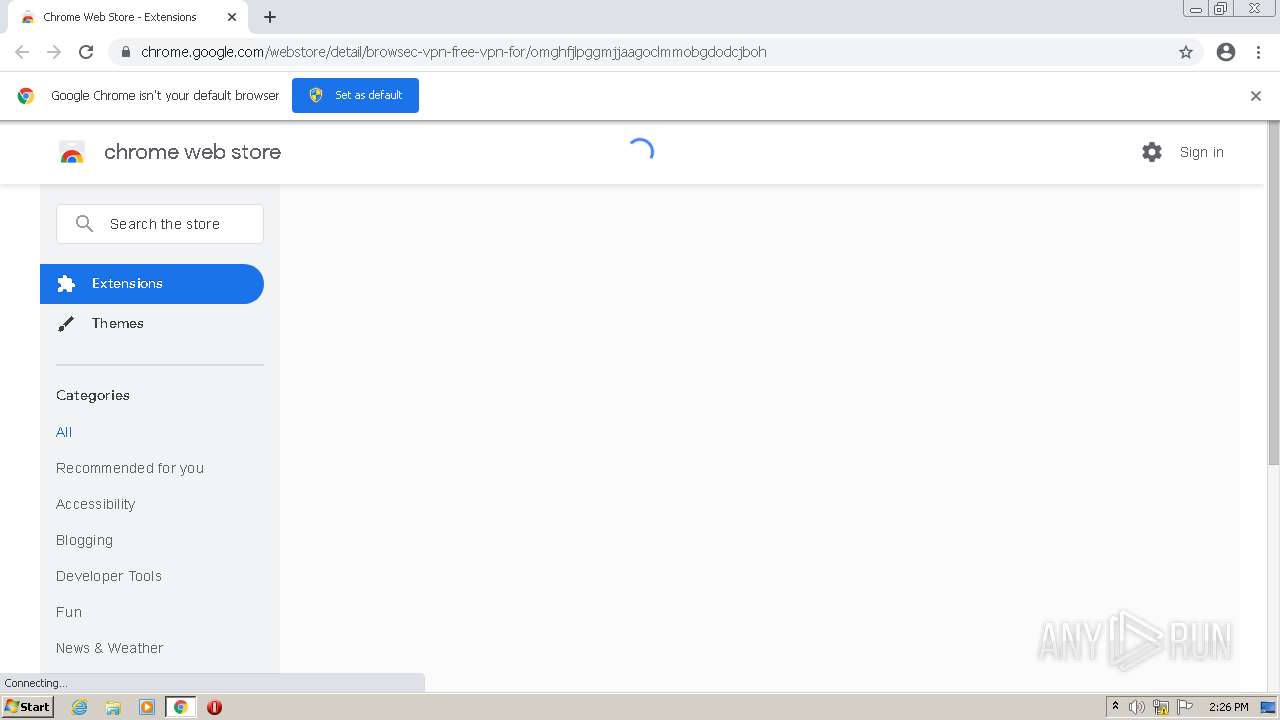Click the address bar URL
This screenshot has height=720, width=1280.
pos(454,52)
